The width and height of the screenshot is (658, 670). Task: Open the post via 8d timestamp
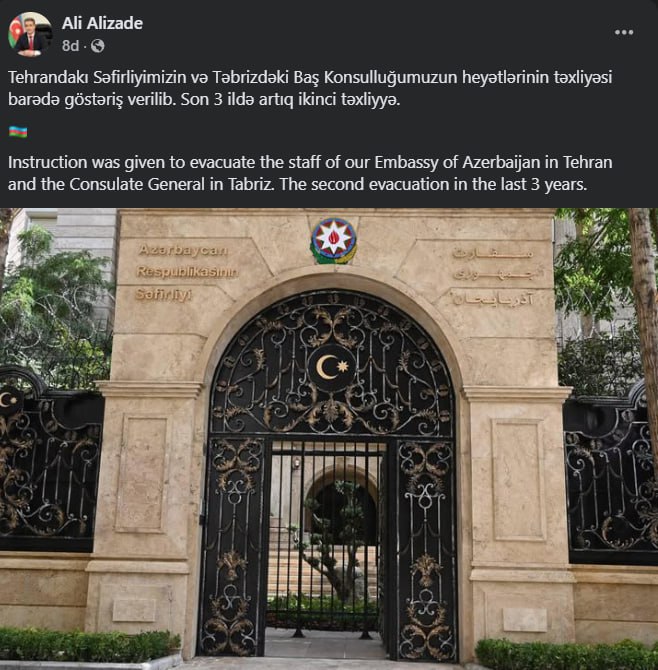(x=70, y=46)
